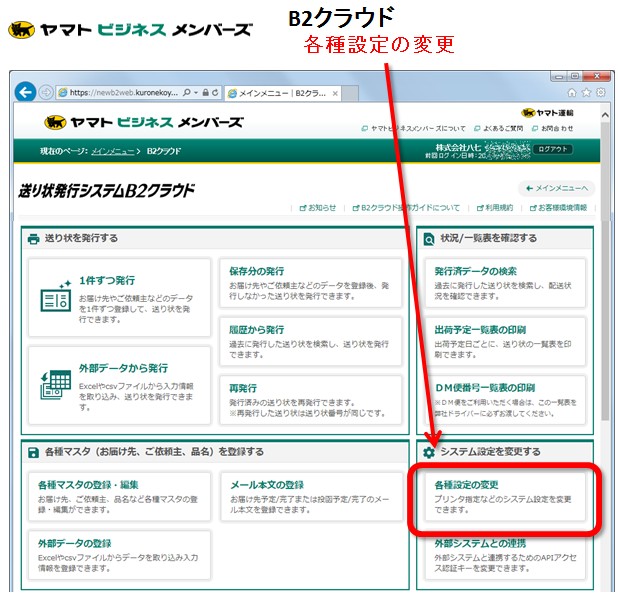The width and height of the screenshot is (618, 597).
Task: Open 外部データの登録 card
Action: (119, 555)
